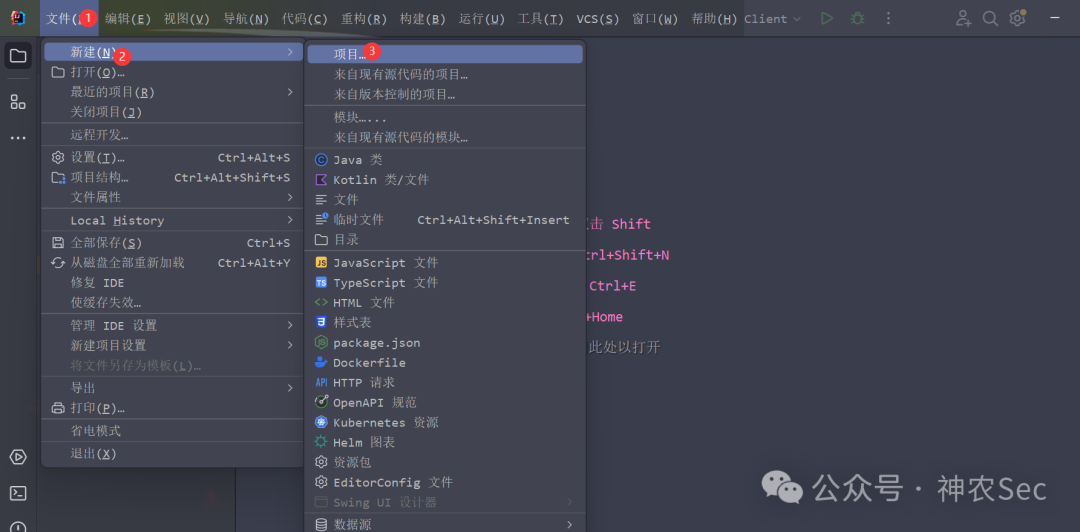This screenshot has height=532, width=1080.
Task: Create a new 目录
Action: tap(445, 240)
